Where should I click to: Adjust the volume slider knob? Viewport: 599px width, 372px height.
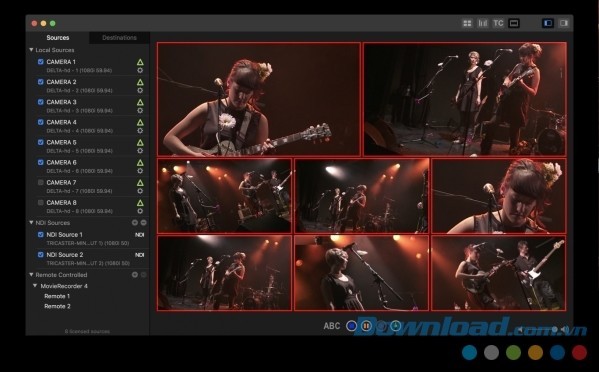click(x=554, y=329)
